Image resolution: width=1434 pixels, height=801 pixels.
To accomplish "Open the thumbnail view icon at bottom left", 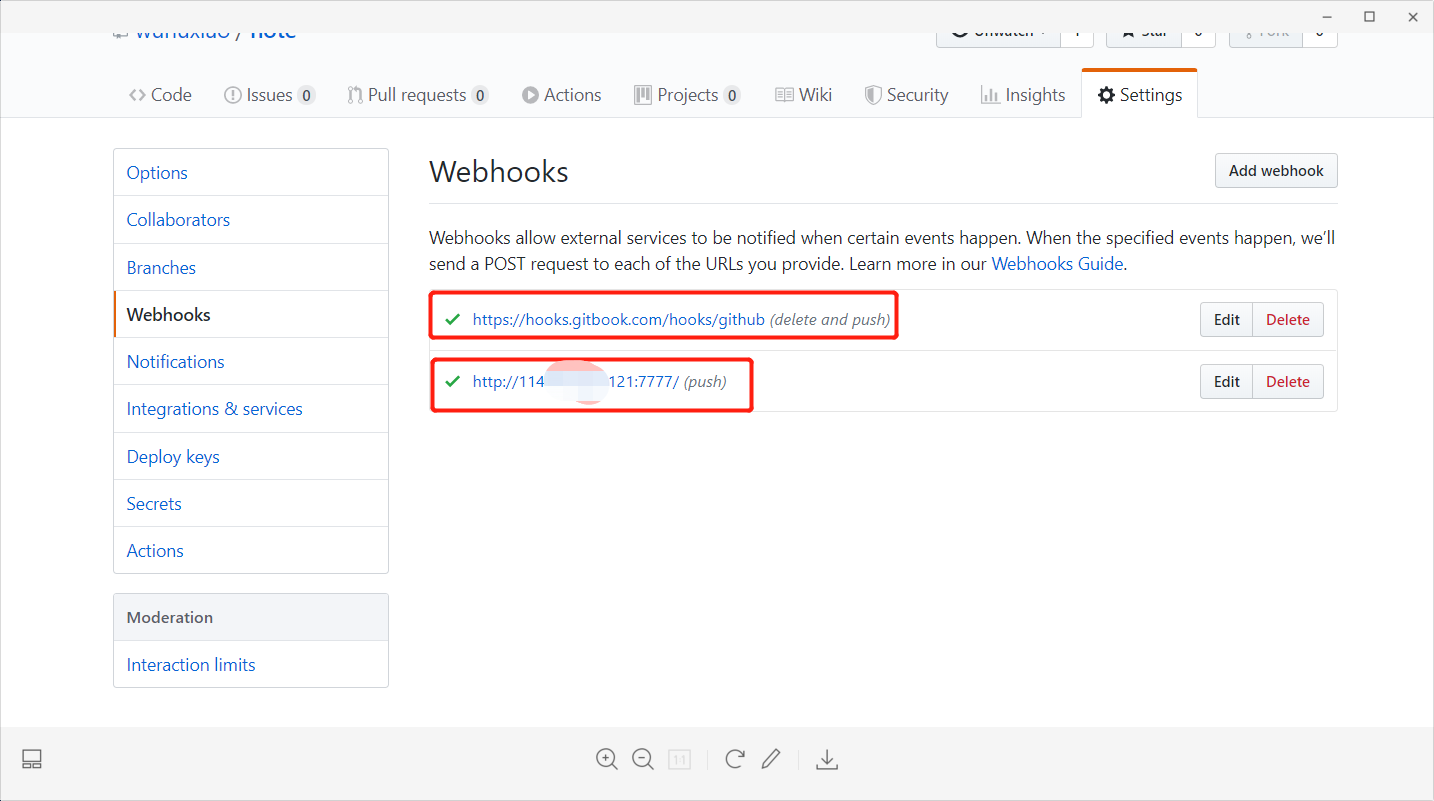I will [x=32, y=759].
